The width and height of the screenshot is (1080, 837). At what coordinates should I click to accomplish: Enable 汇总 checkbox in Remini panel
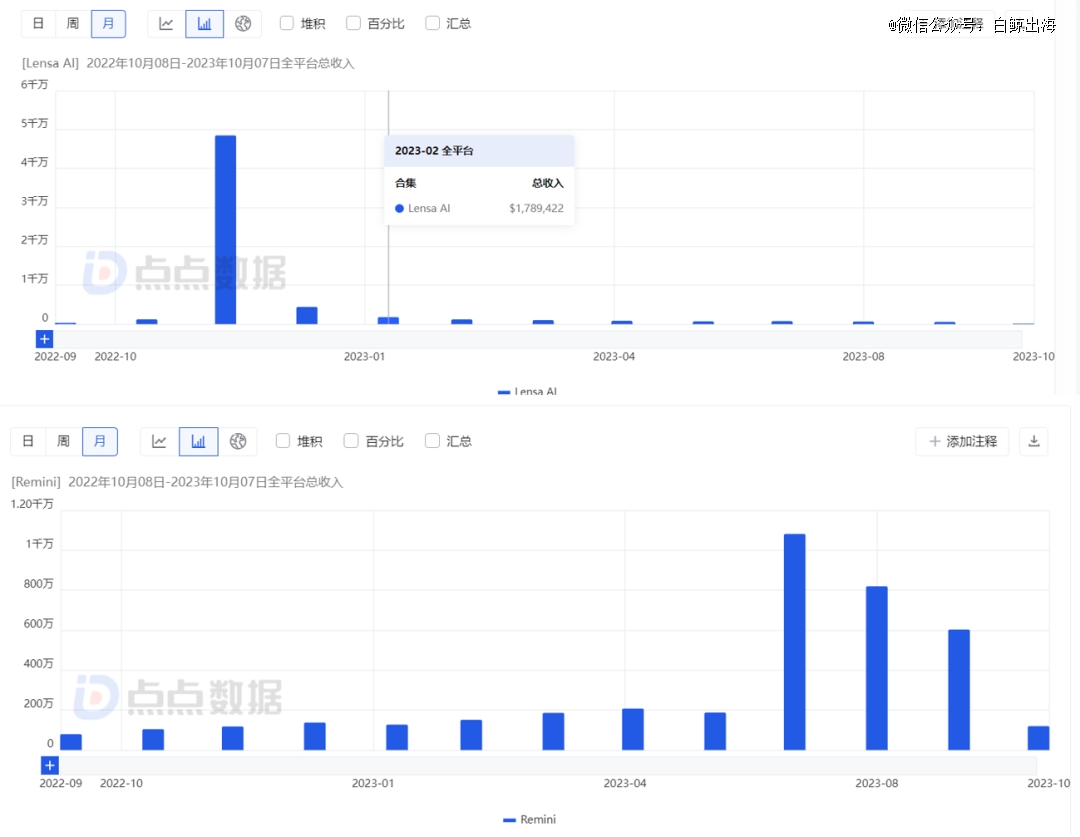[433, 441]
